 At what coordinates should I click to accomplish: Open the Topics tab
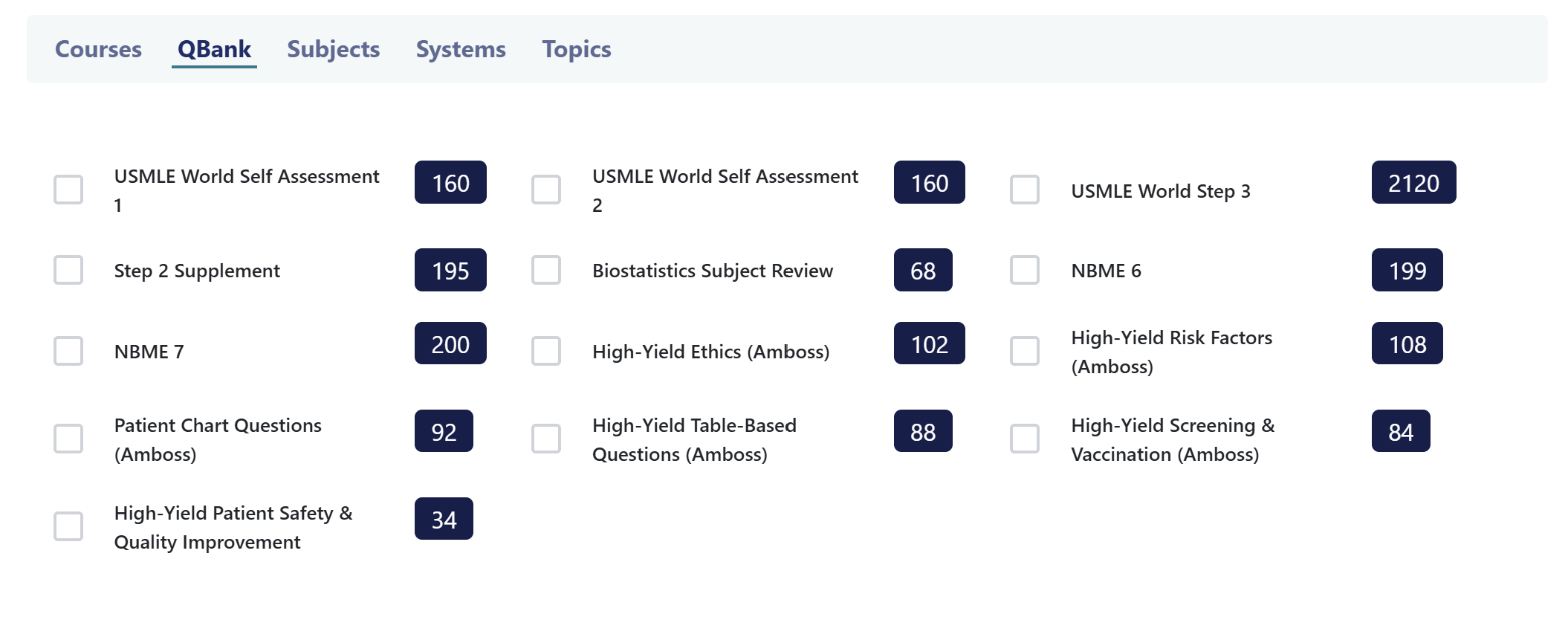pos(576,49)
